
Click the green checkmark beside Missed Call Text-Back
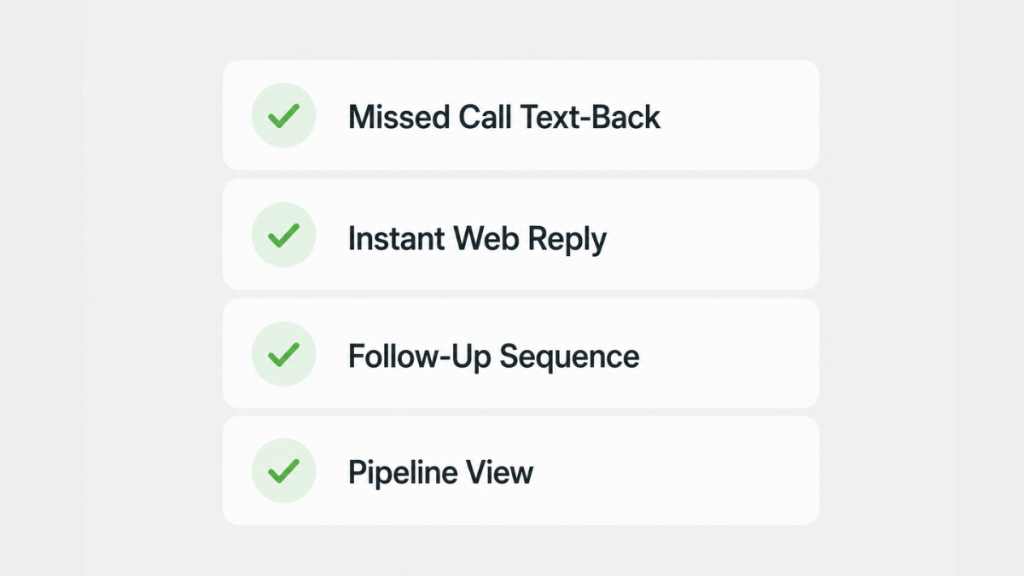pos(283,116)
